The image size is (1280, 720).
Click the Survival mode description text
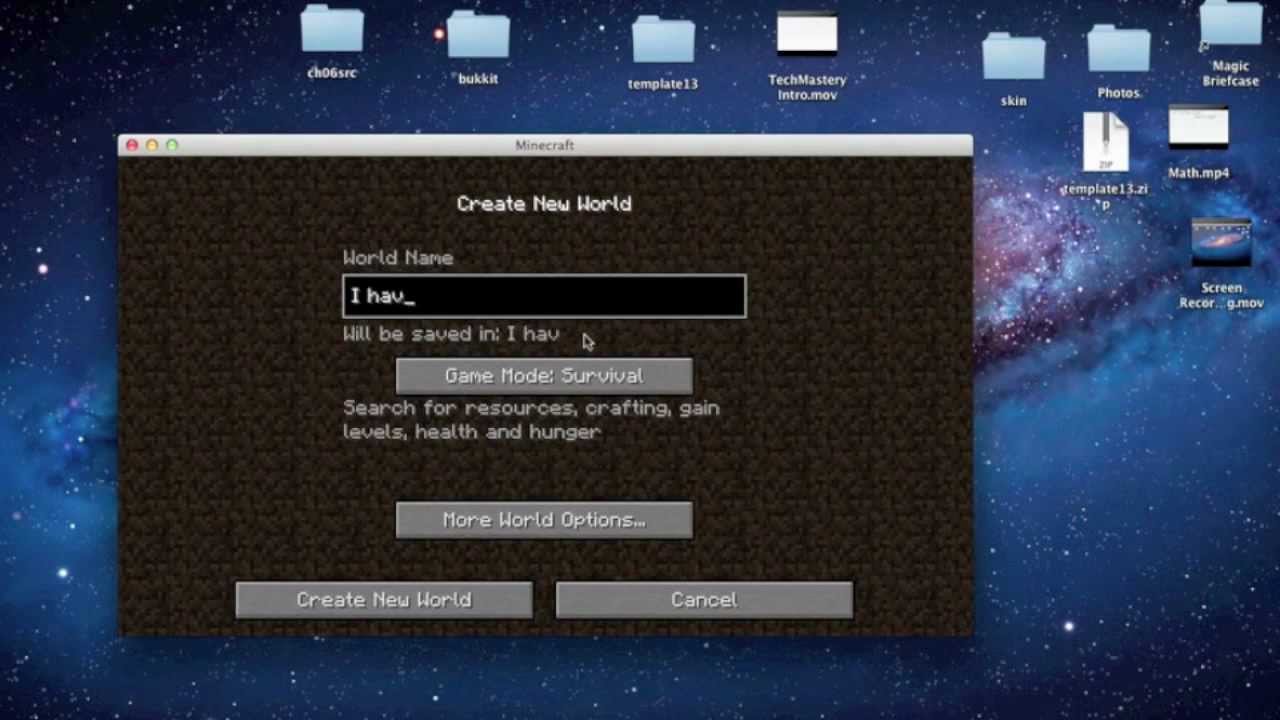point(531,420)
